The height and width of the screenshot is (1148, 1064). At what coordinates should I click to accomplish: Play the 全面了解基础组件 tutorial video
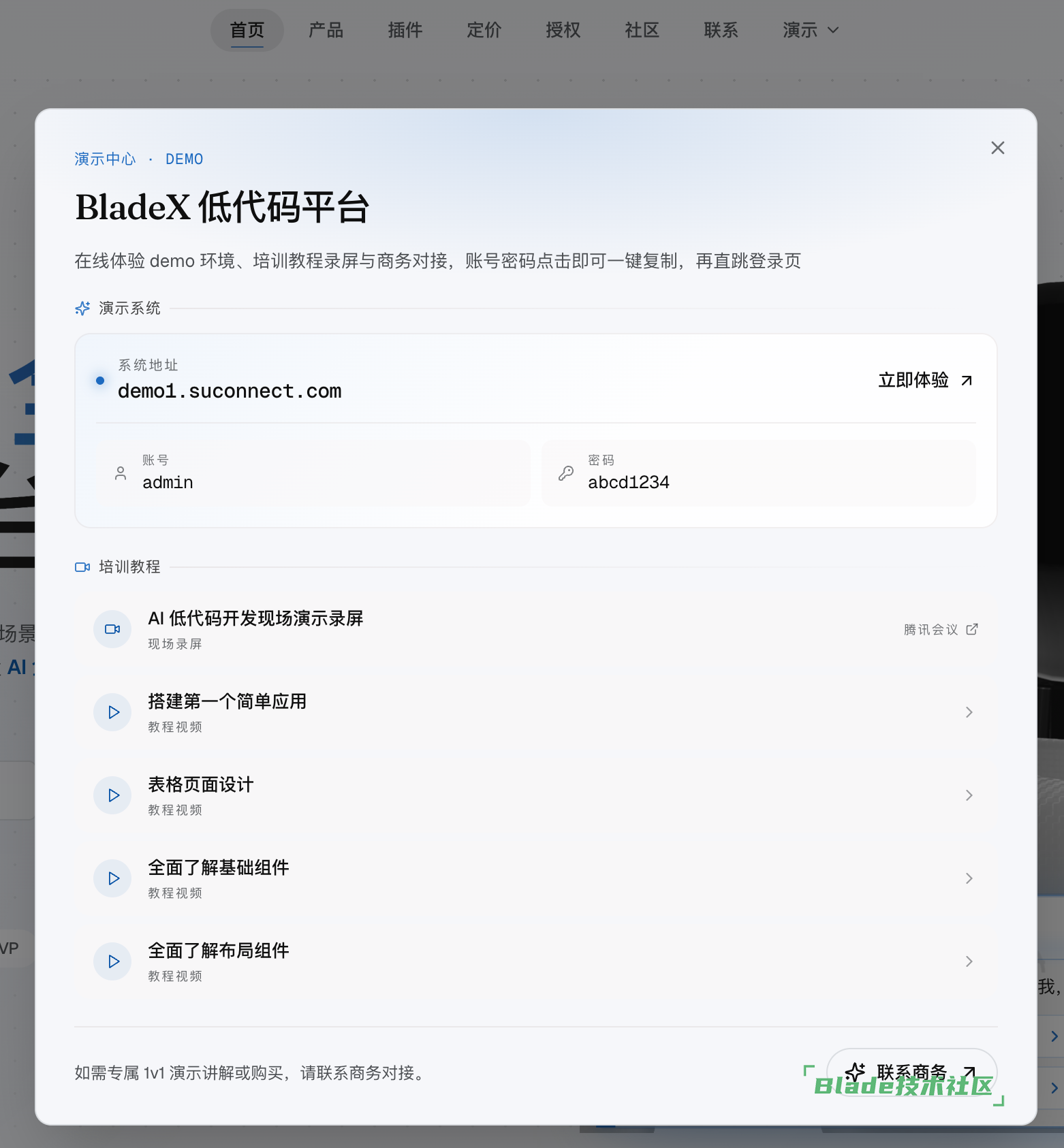click(112, 878)
